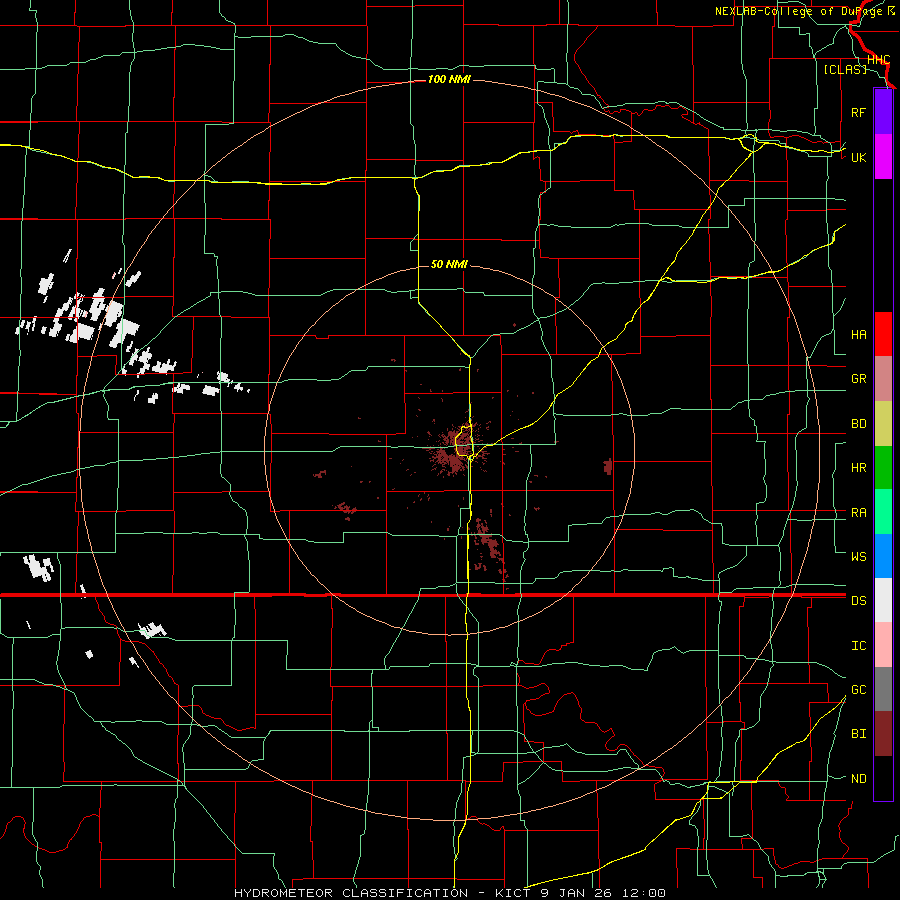Image resolution: width=900 pixels, height=900 pixels.
Task: Click the WS blue legend swatch
Action: coord(883,556)
